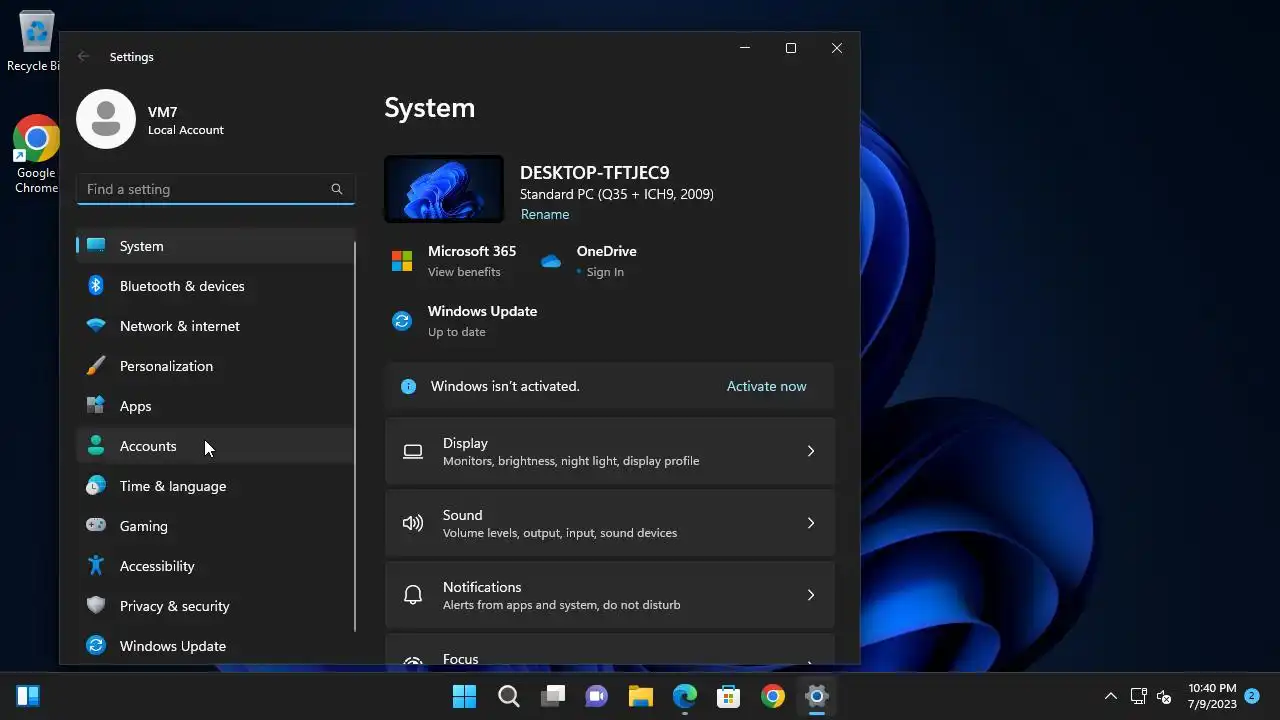Open File Explorer from taskbar

click(641, 696)
